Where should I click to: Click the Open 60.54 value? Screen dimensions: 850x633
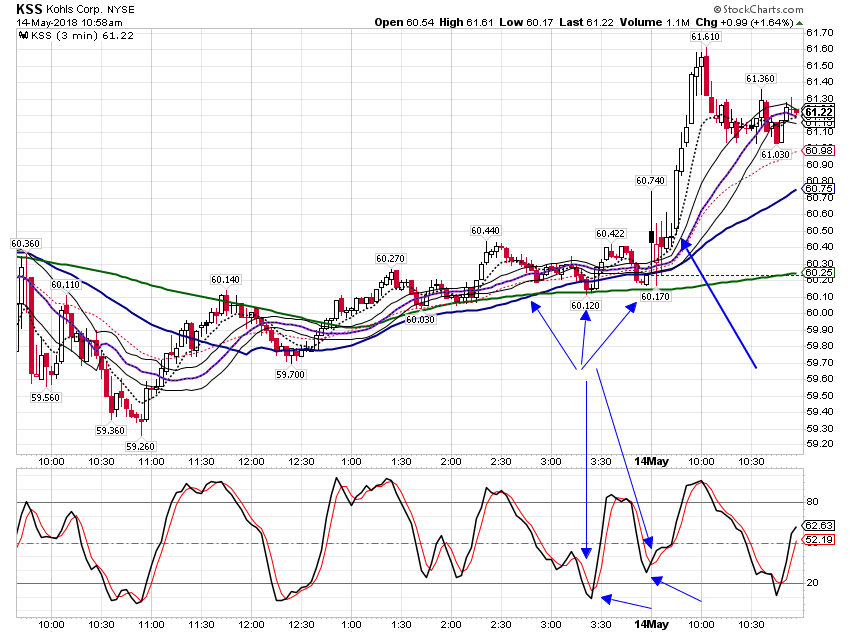pyautogui.click(x=404, y=22)
